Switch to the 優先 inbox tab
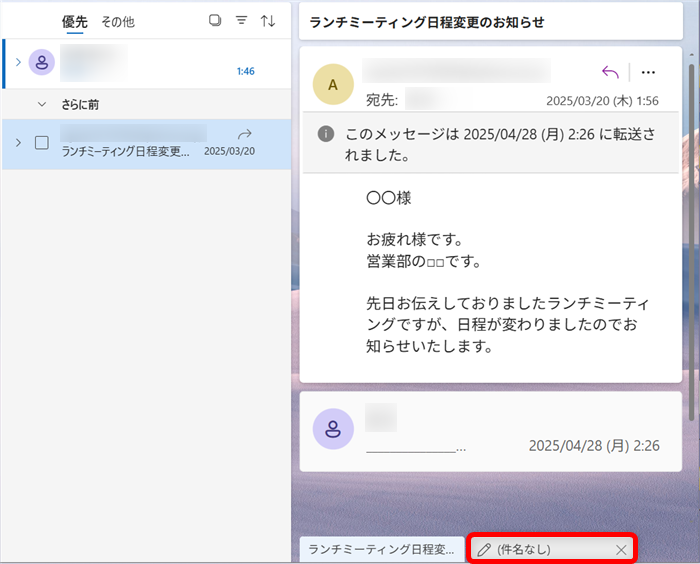This screenshot has width=700, height=564. tap(76, 21)
